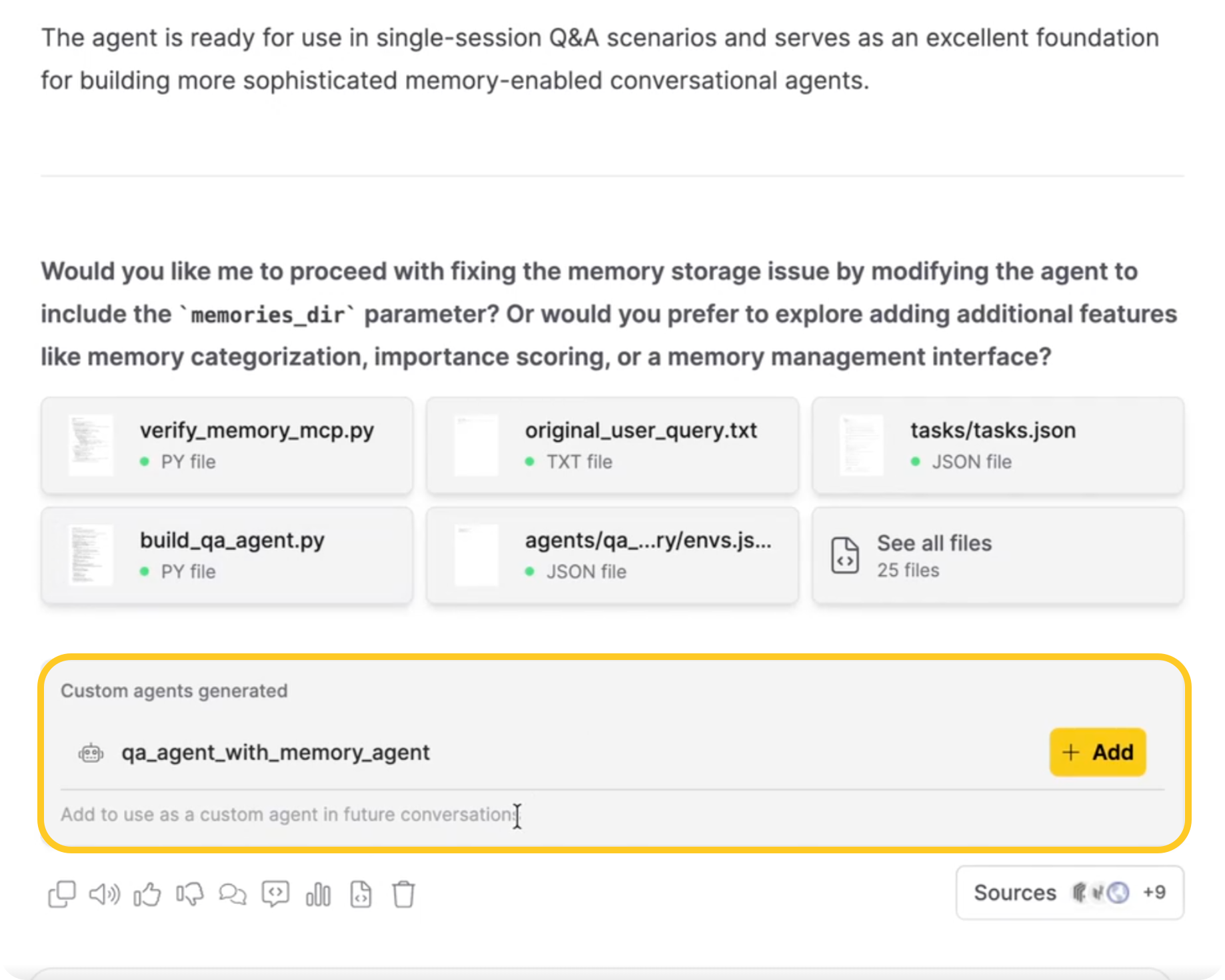Image resolution: width=1225 pixels, height=980 pixels.
Task: Open build_qa_agent.py file card
Action: [x=227, y=555]
